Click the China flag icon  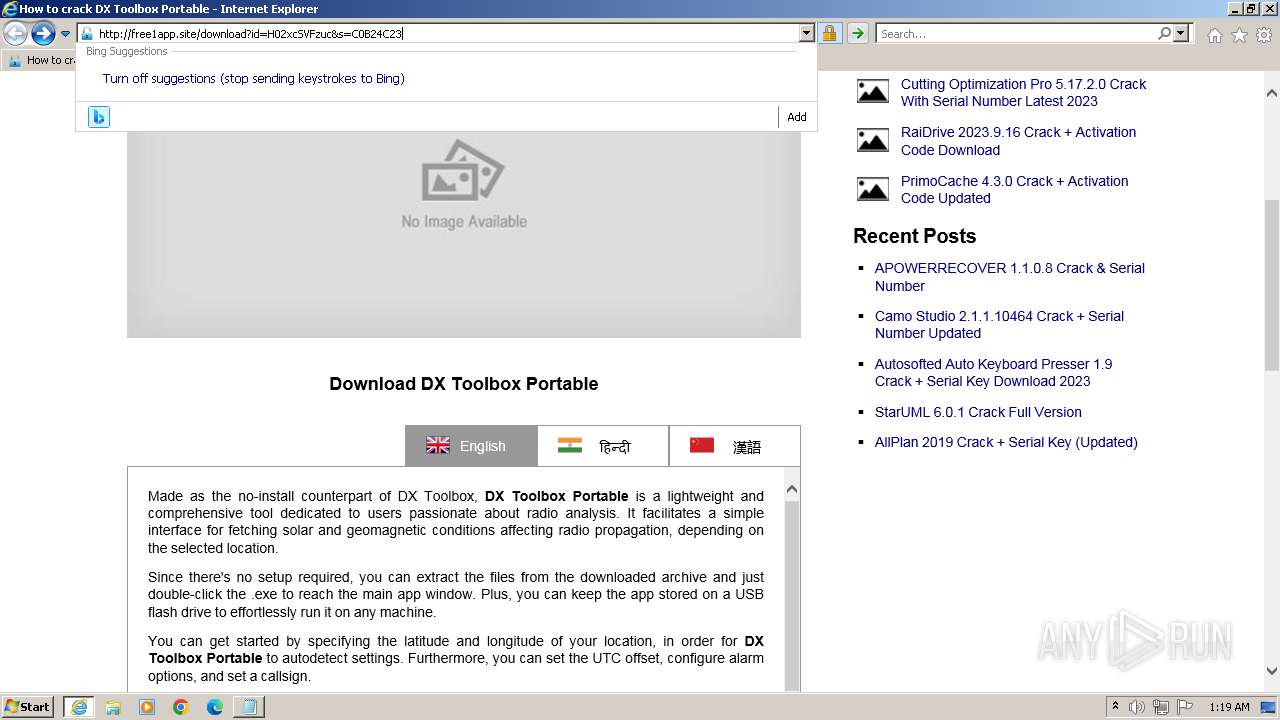tap(702, 446)
